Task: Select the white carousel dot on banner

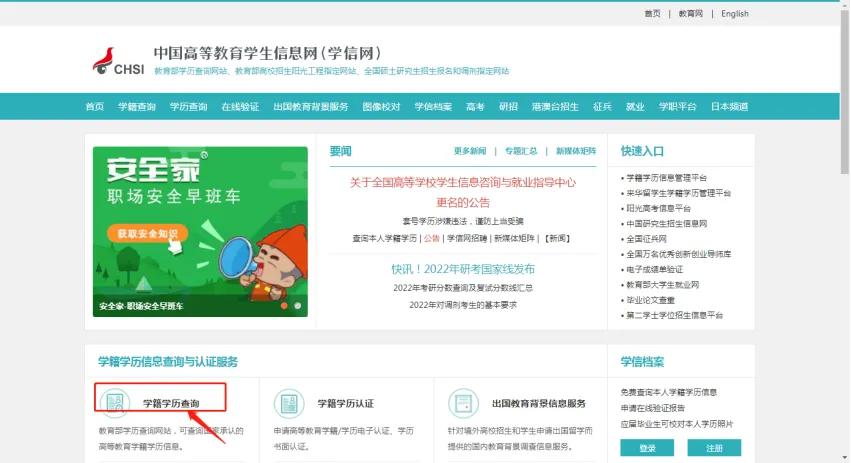Action: [x=297, y=306]
